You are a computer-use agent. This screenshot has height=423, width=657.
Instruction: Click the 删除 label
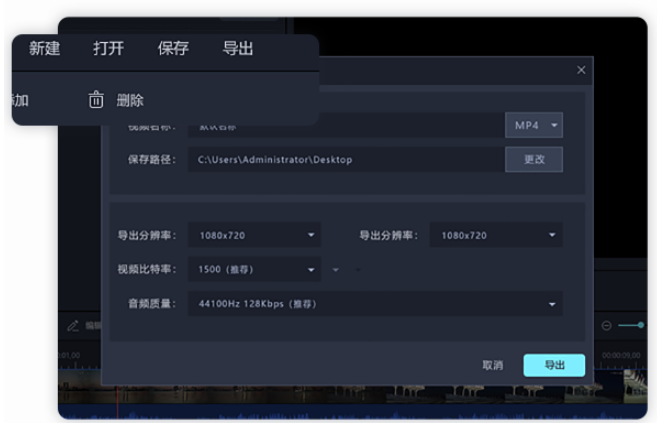click(130, 101)
